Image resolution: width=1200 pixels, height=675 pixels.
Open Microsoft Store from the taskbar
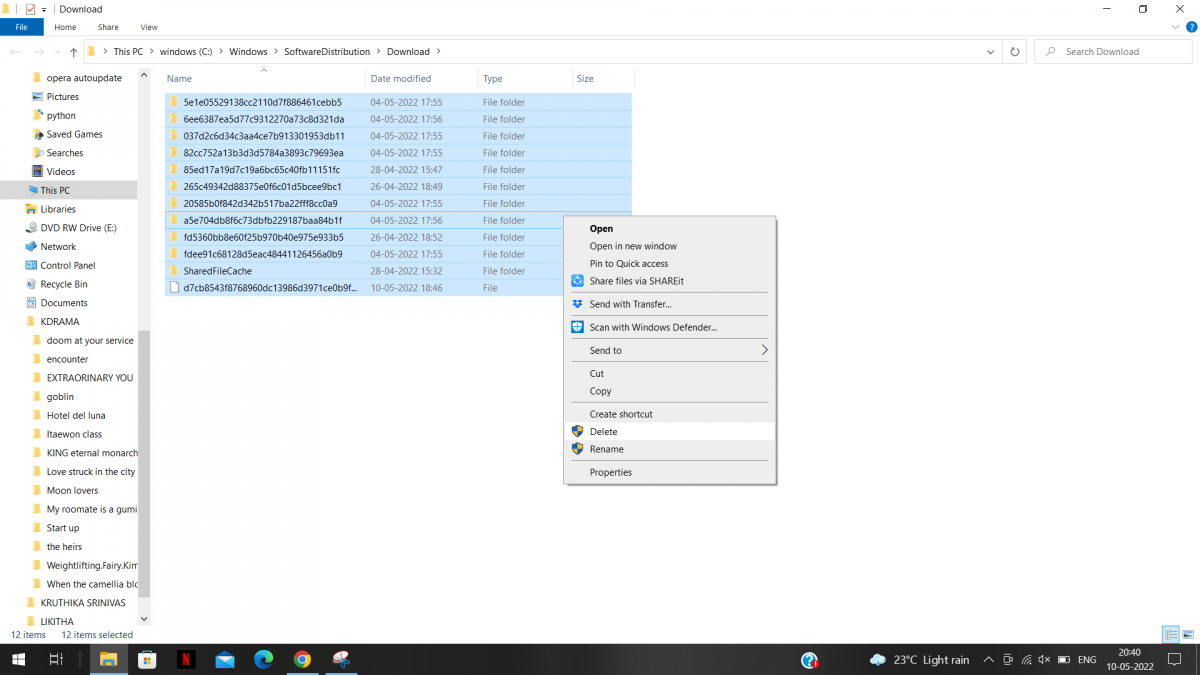coord(147,660)
